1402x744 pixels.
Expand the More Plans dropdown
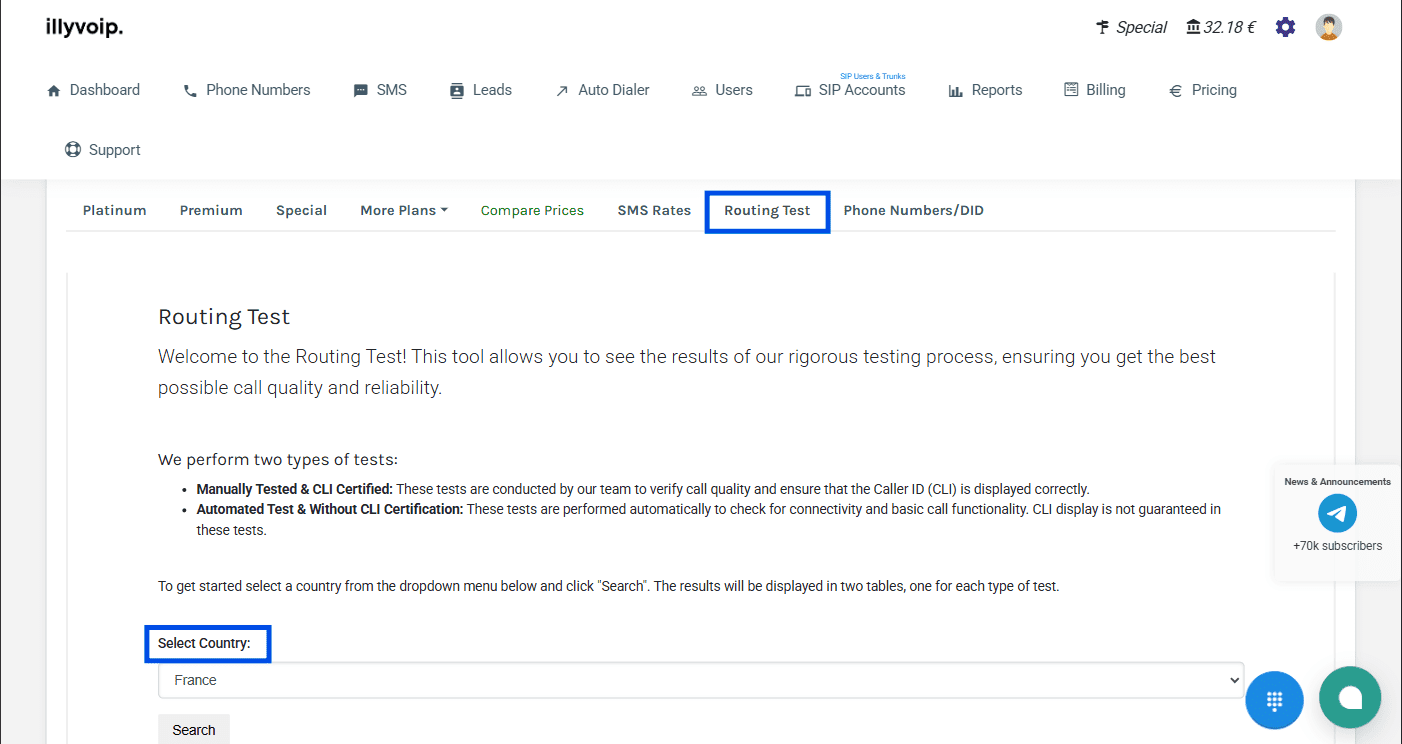404,210
